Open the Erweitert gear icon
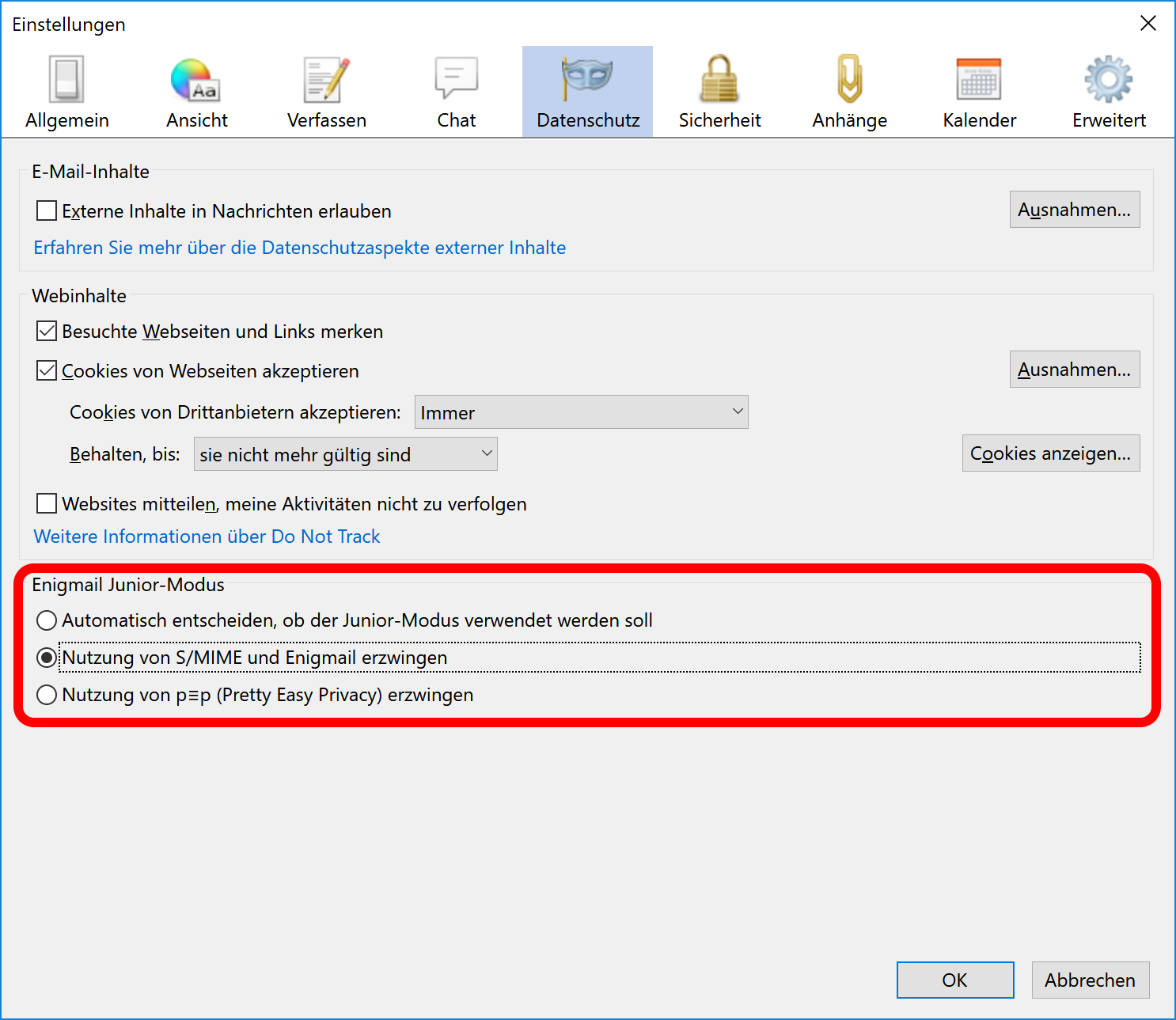 point(1109,79)
